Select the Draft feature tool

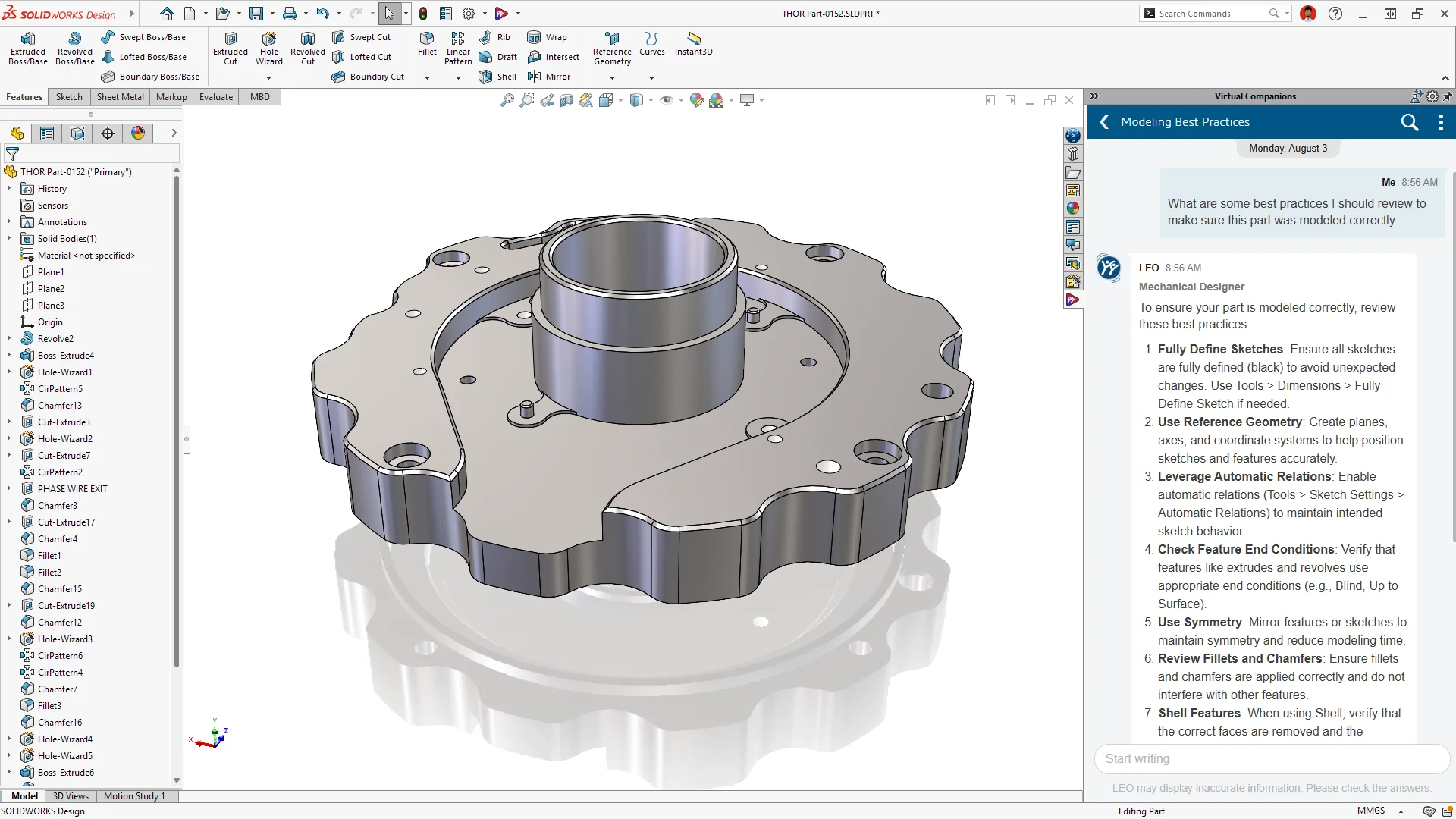498,57
